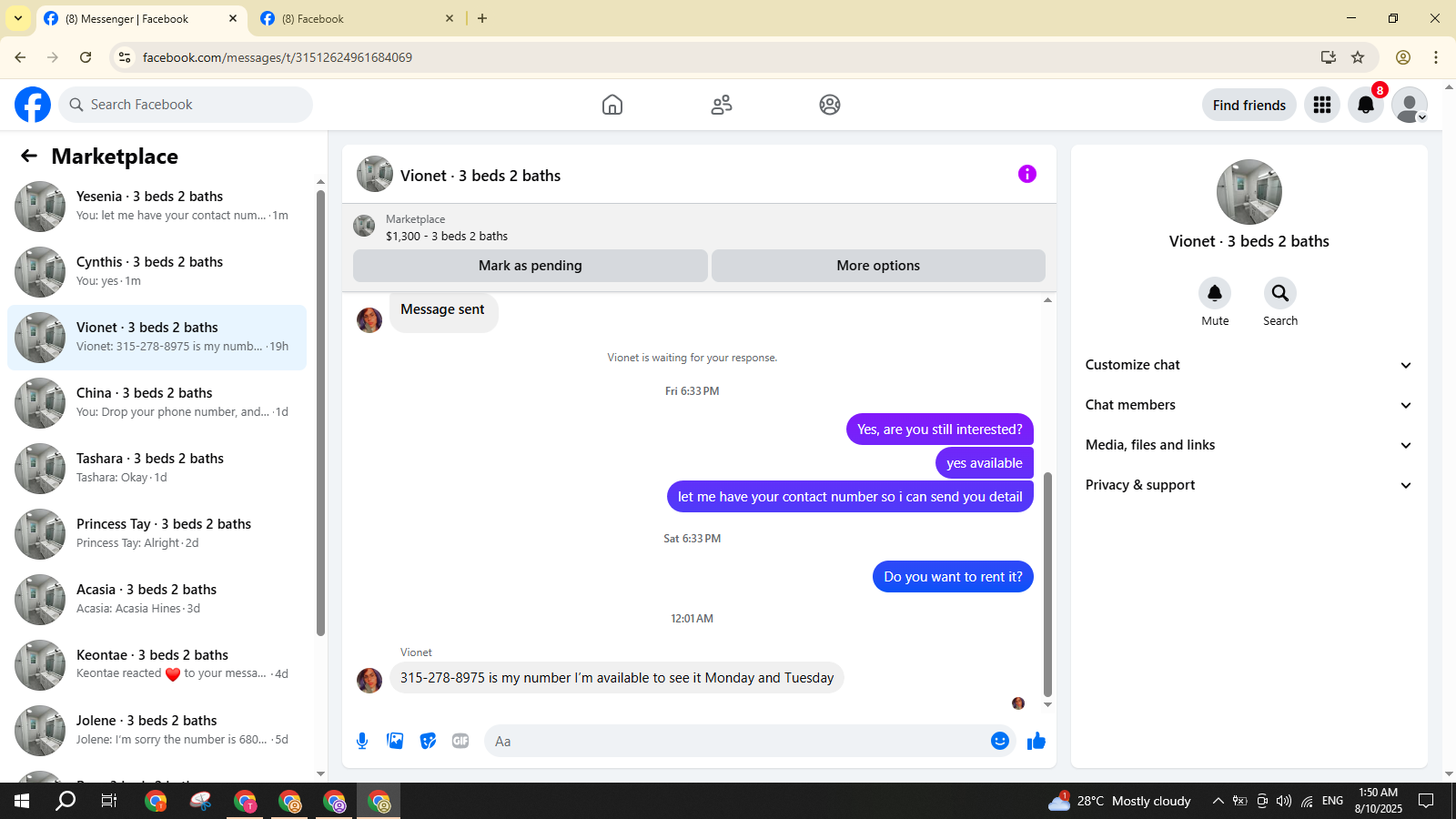The width and height of the screenshot is (1456, 819).
Task: Bookmark this page with the star icon
Action: coord(1358,57)
